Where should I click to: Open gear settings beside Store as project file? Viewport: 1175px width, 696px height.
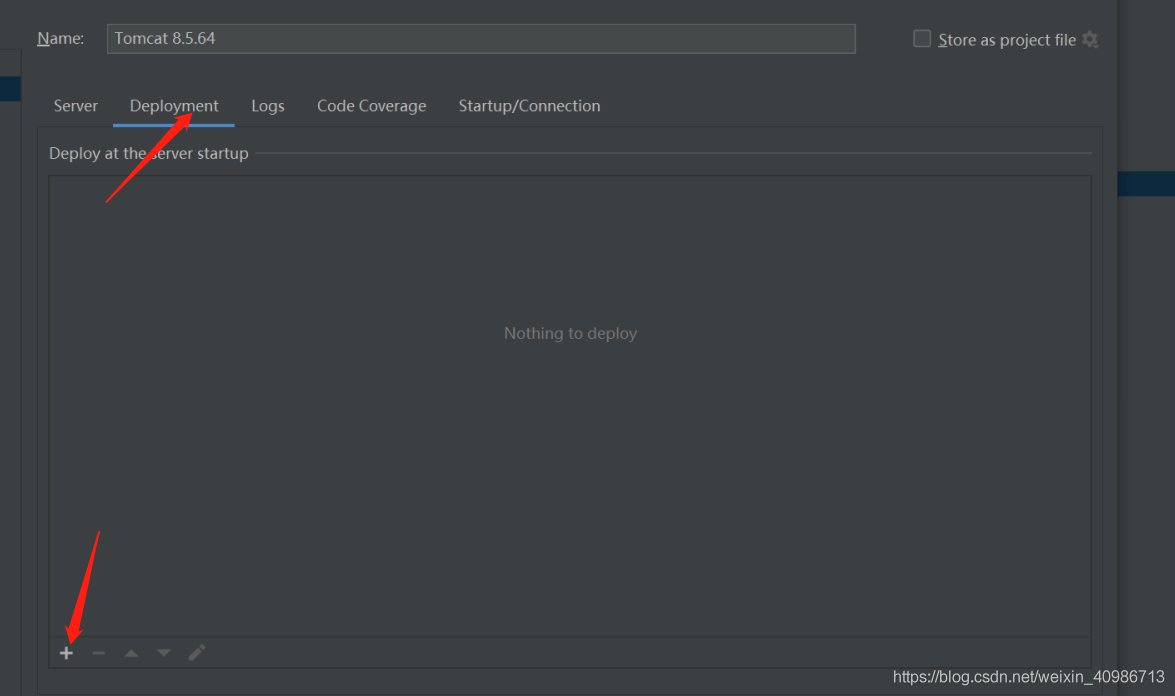(1090, 40)
